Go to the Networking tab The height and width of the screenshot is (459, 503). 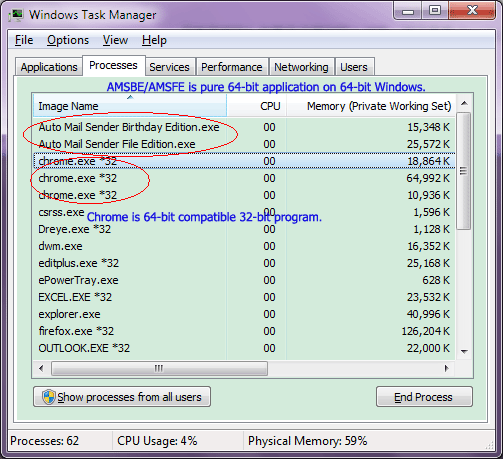pyautogui.click(x=301, y=67)
